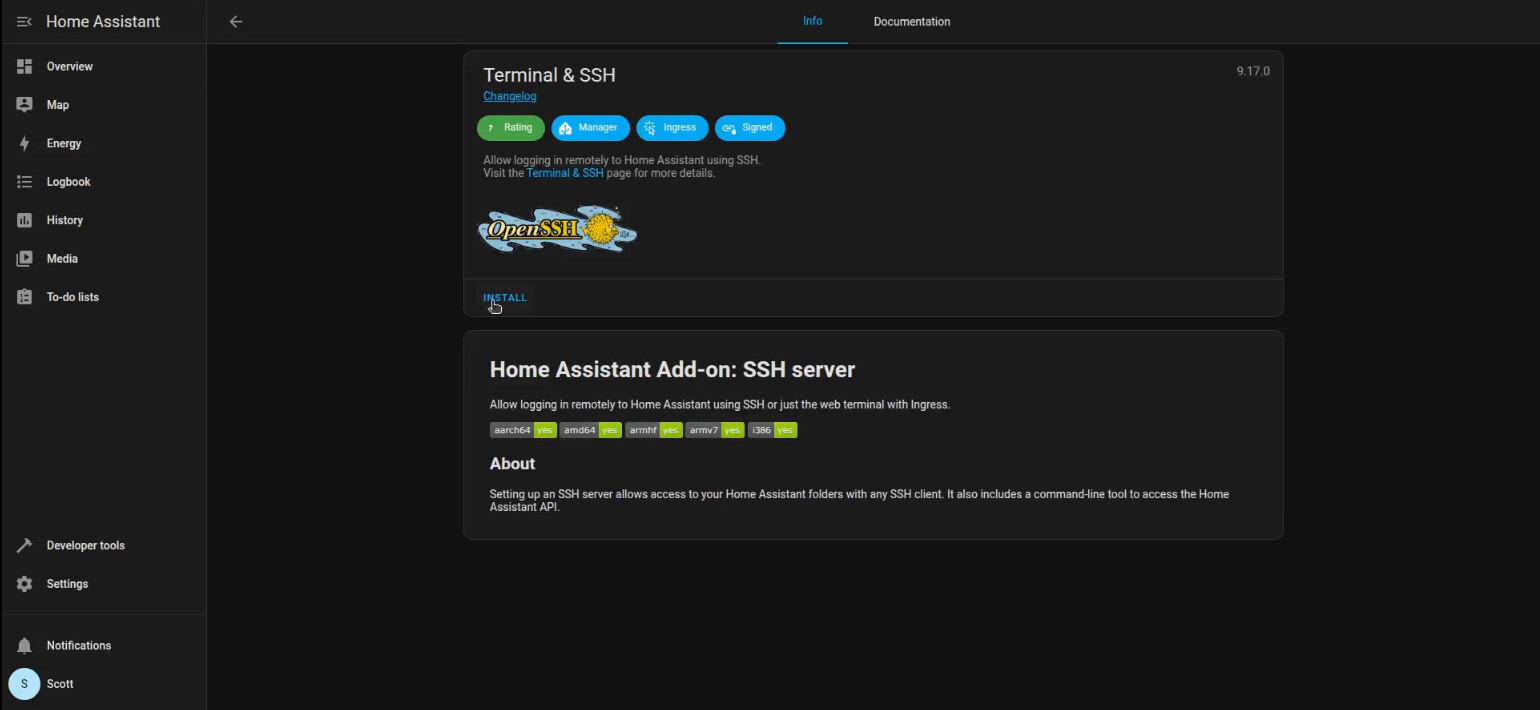Collapse the sidebar with the menu icon

tap(24, 22)
